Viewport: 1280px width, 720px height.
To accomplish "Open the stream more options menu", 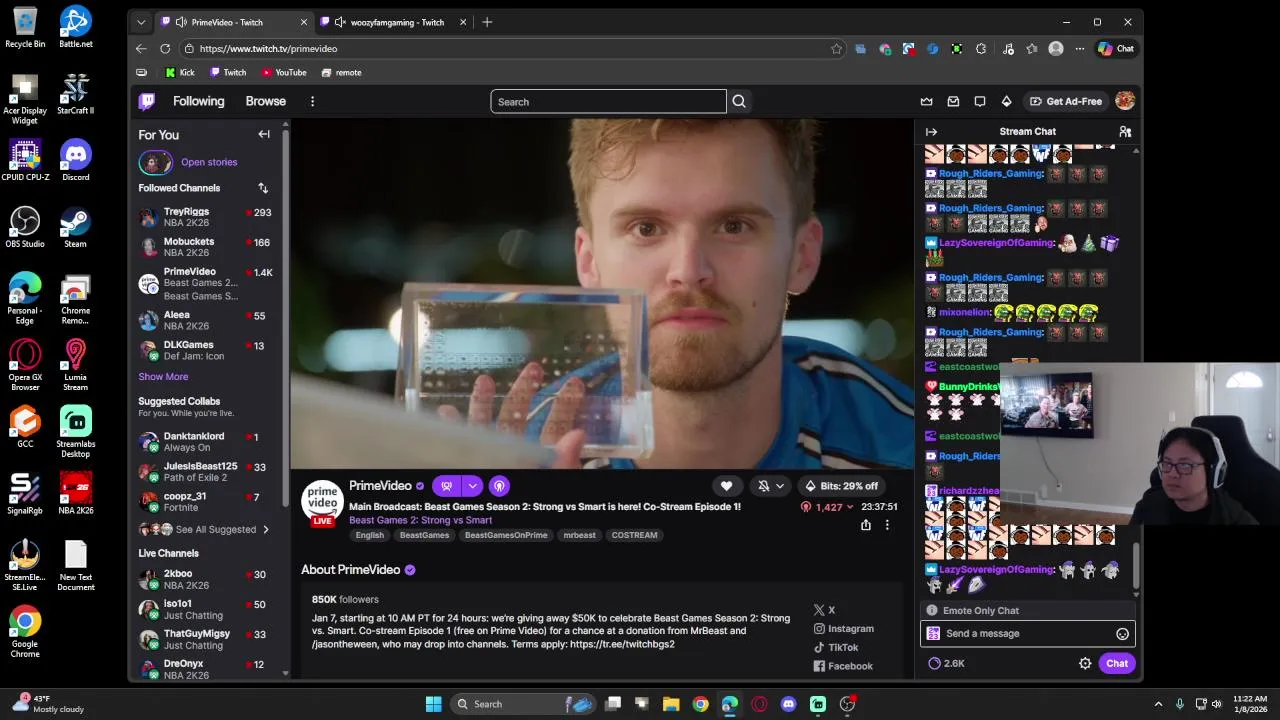I will click(887, 525).
